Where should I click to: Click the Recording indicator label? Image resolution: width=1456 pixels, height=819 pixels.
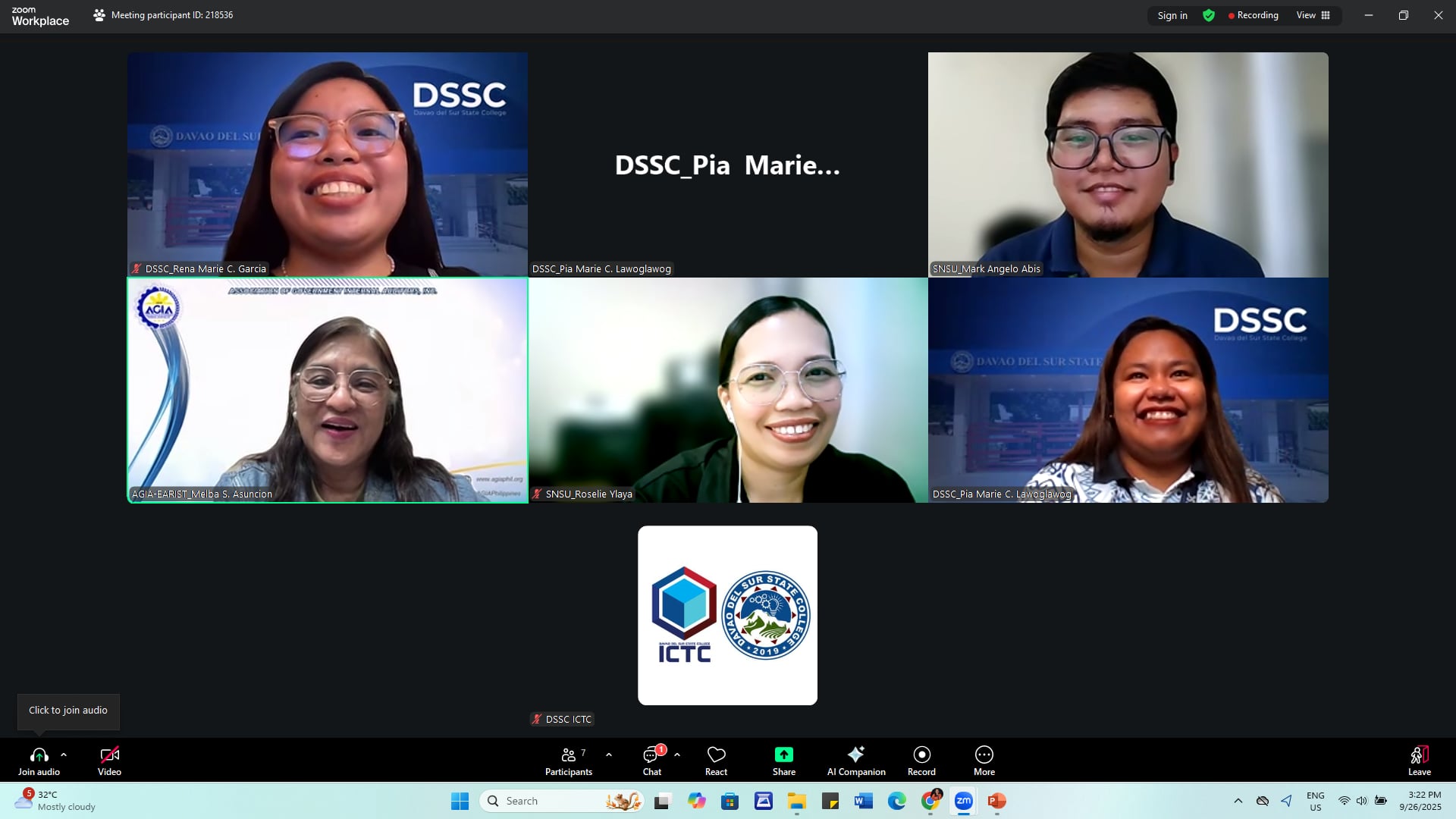(x=1253, y=16)
